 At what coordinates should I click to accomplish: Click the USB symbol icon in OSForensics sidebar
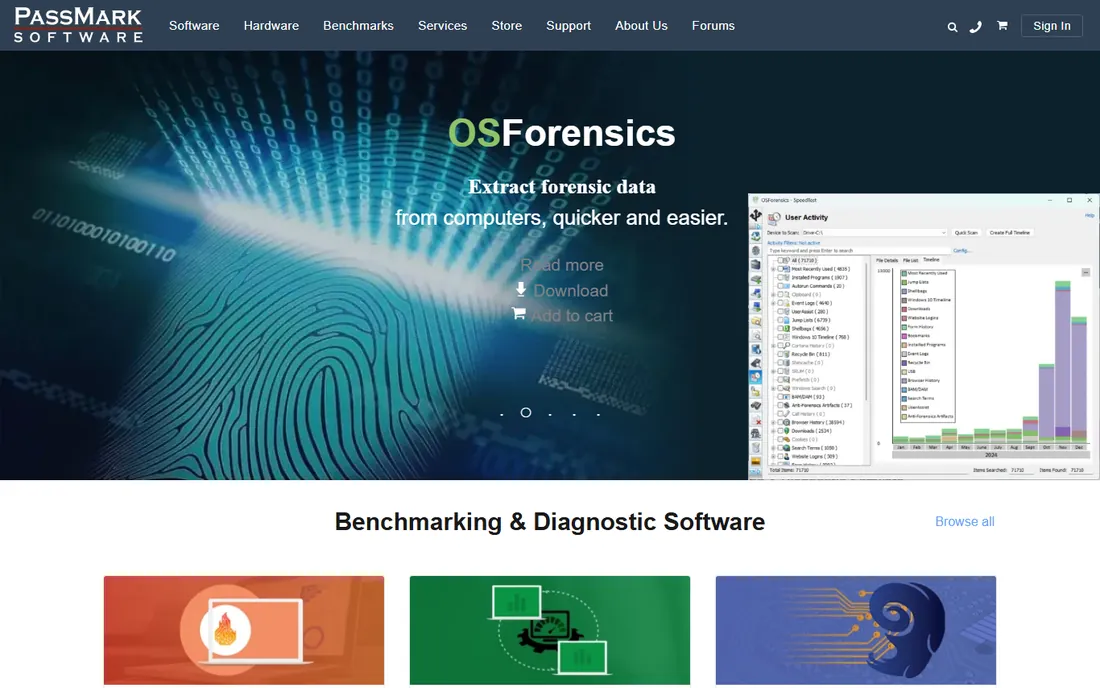756,215
